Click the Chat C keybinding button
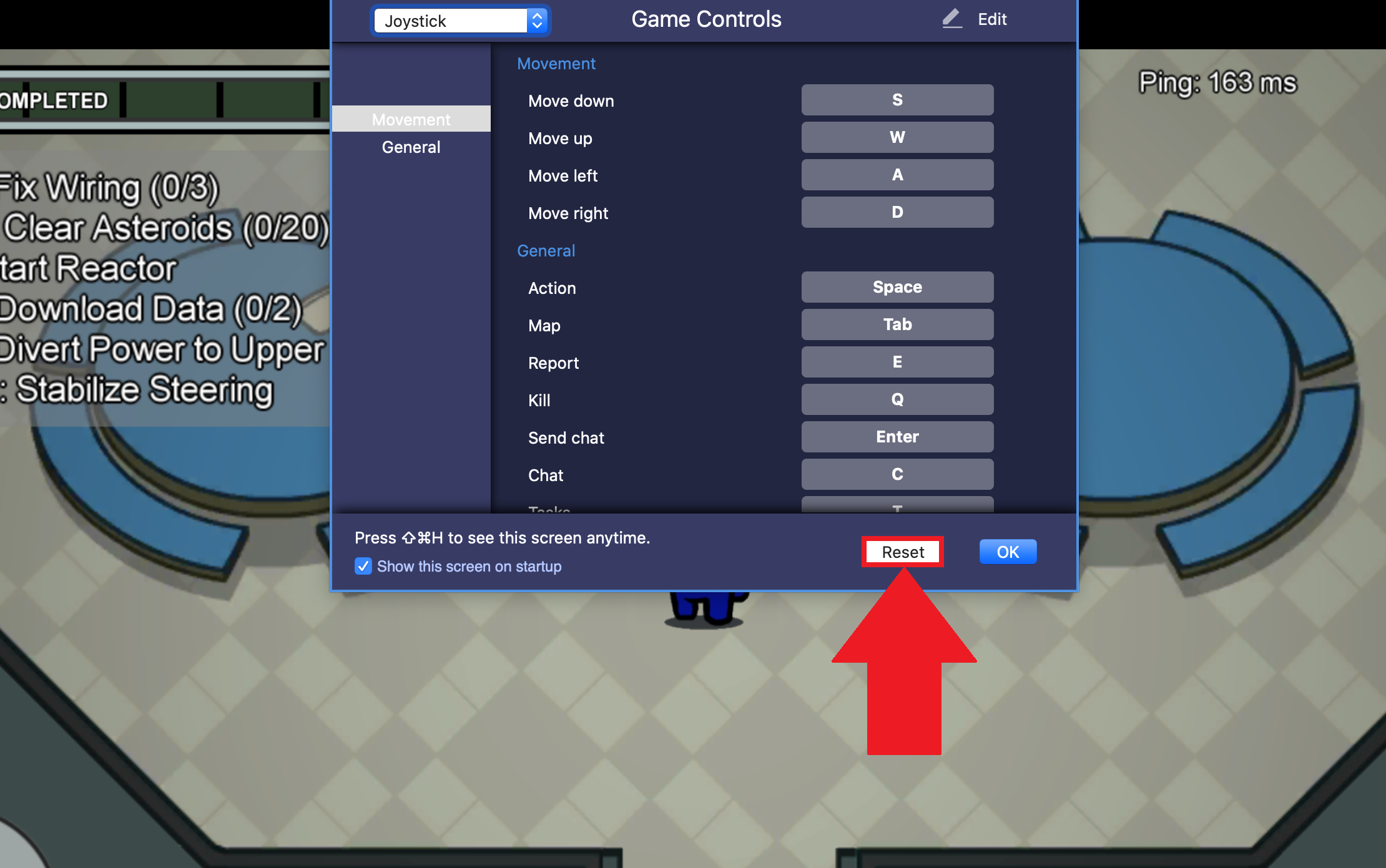 pyautogui.click(x=897, y=473)
